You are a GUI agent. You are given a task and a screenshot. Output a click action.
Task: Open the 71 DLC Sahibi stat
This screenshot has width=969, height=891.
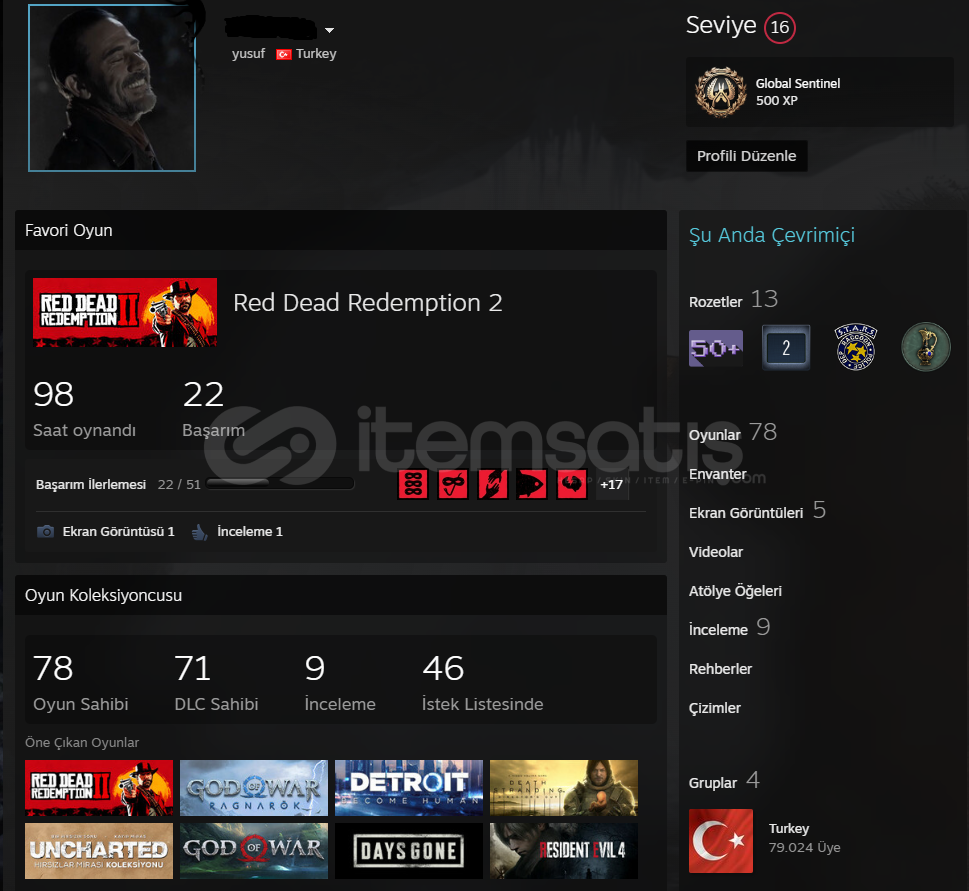tap(216, 682)
